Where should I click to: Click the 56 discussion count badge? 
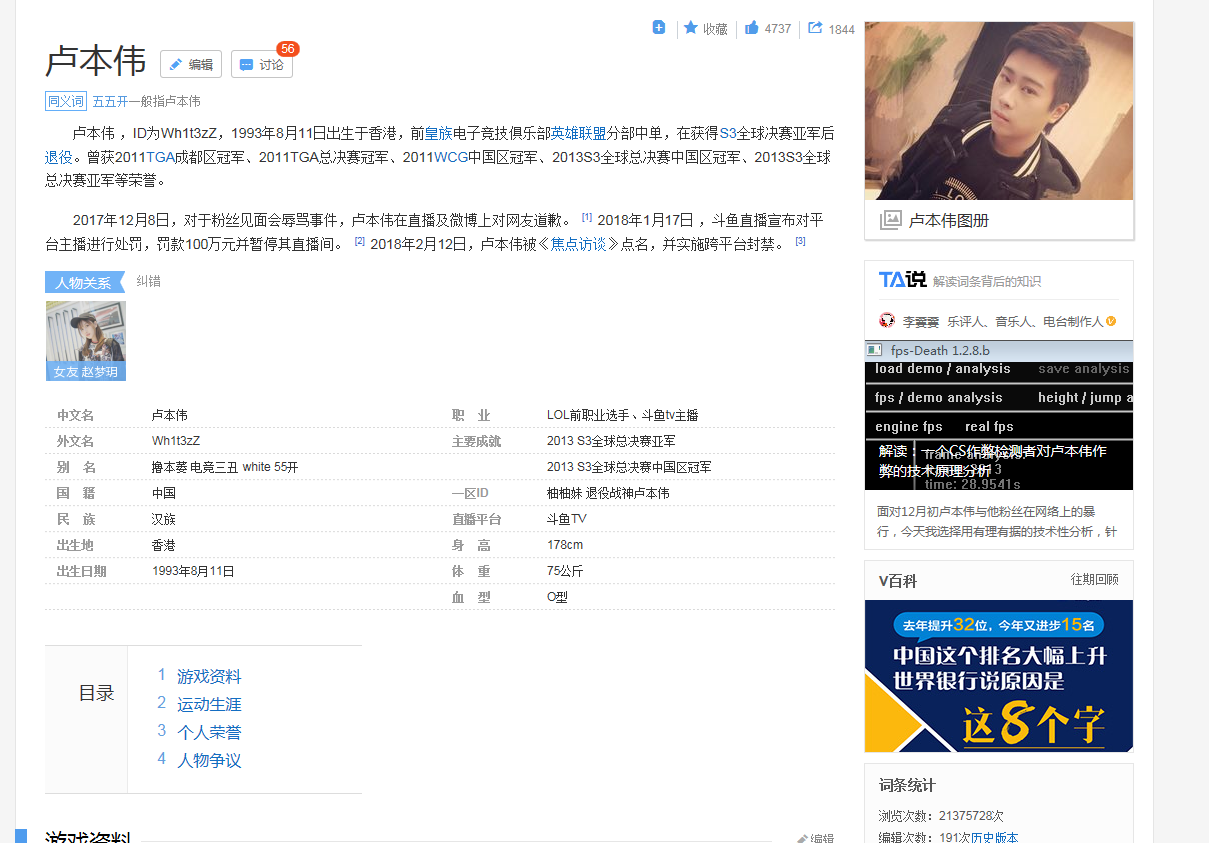coord(288,49)
